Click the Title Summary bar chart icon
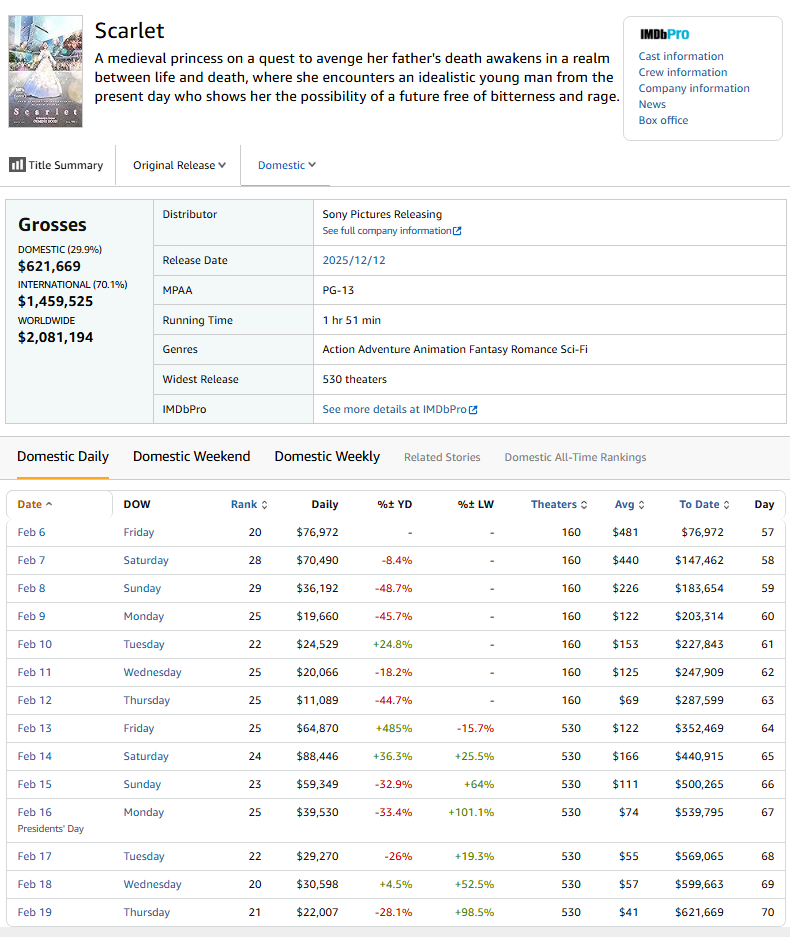 point(17,165)
